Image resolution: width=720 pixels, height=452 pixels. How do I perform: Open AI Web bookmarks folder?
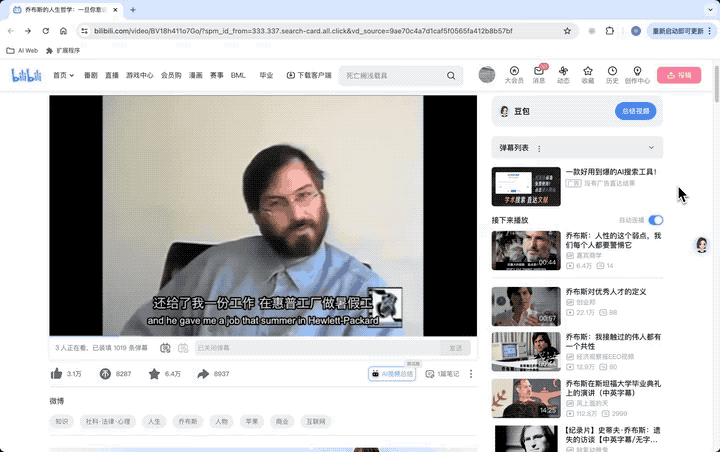click(22, 51)
